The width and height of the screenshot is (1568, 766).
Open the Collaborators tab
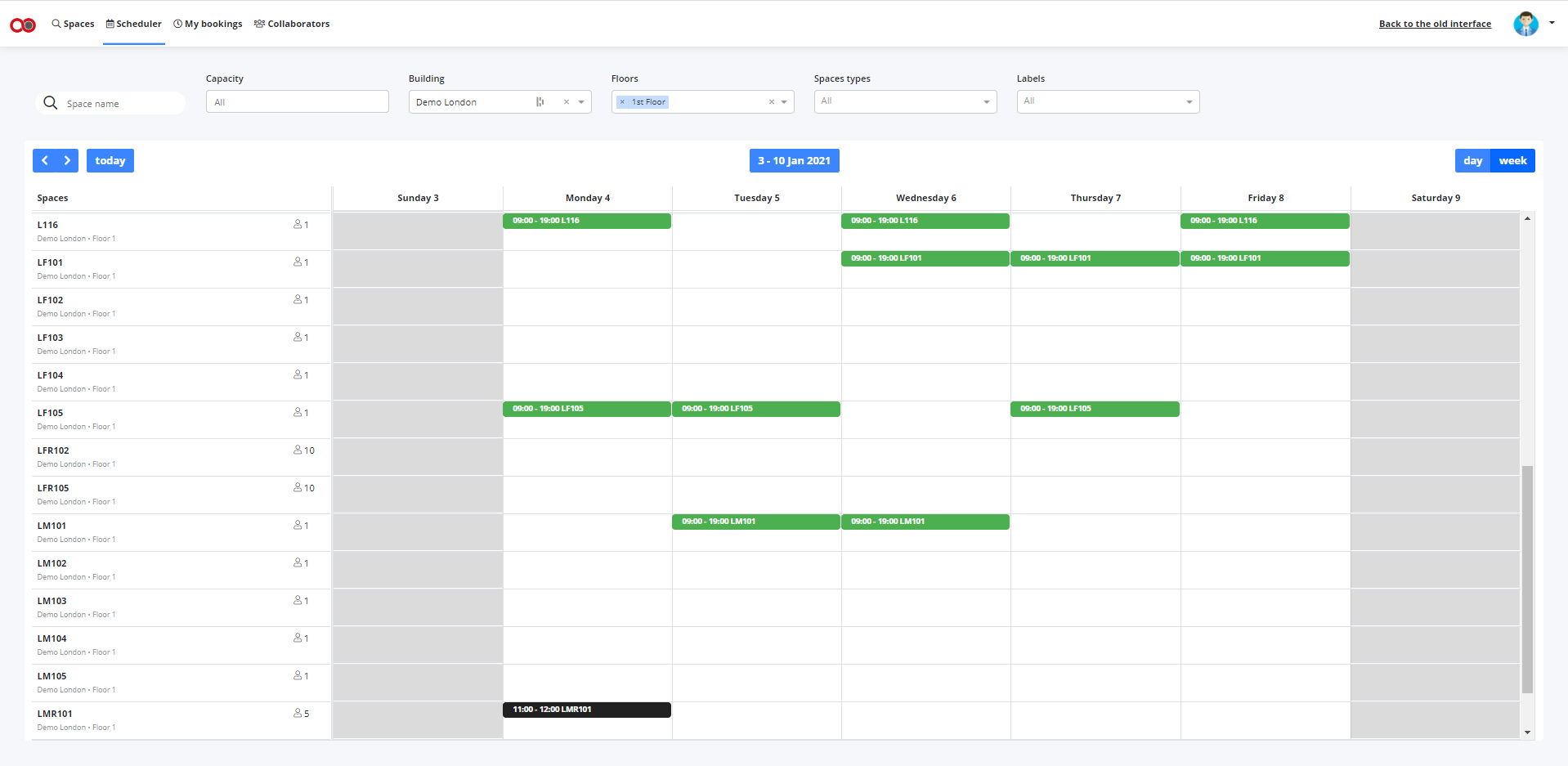pos(292,24)
